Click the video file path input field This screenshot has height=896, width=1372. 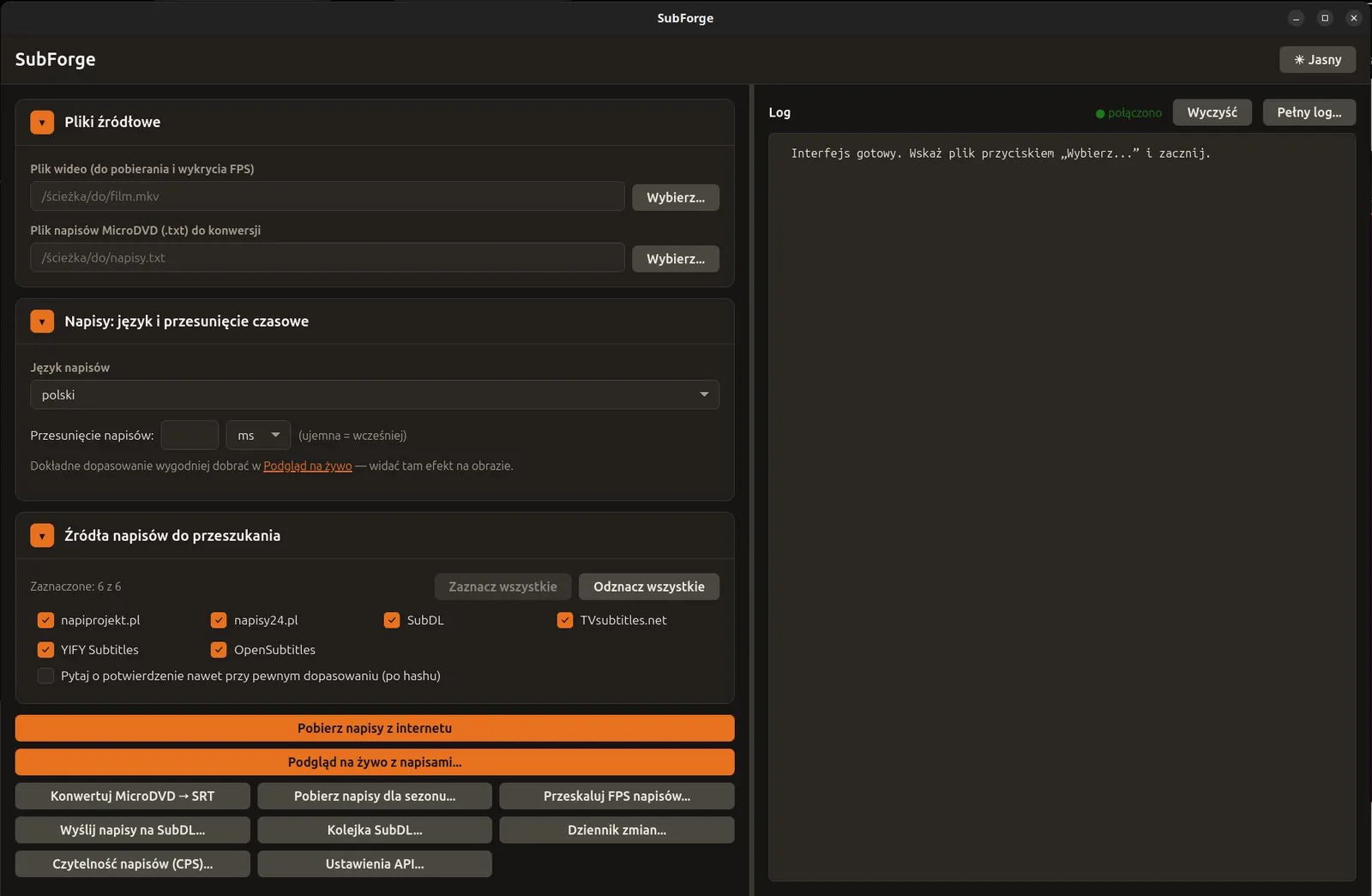coord(328,196)
